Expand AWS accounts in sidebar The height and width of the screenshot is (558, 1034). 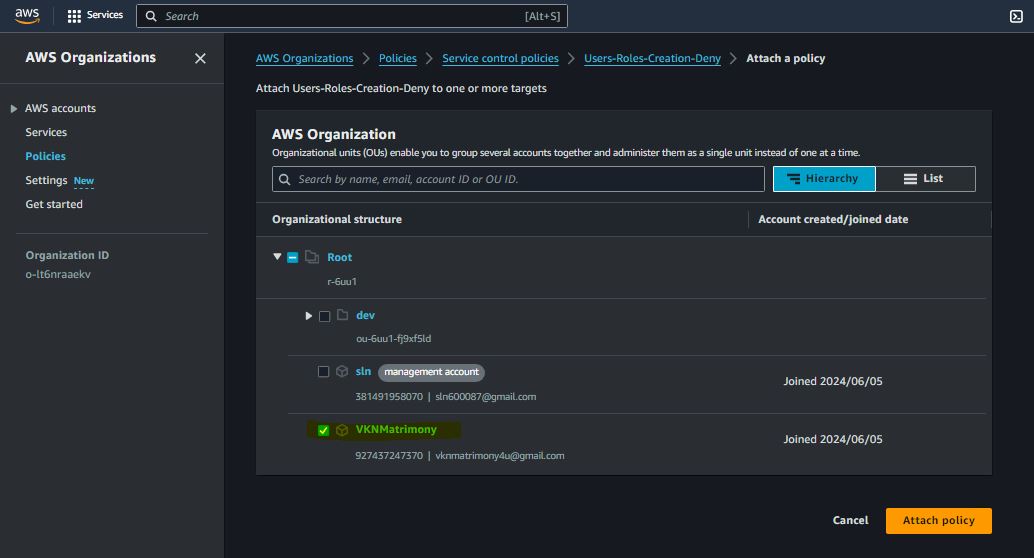14,108
